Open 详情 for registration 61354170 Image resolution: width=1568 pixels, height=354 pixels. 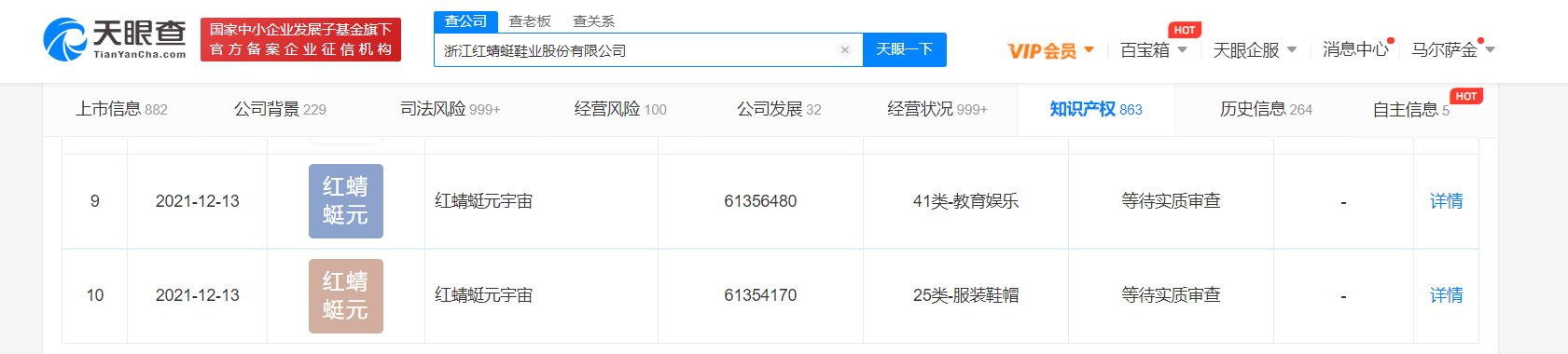tap(1446, 295)
